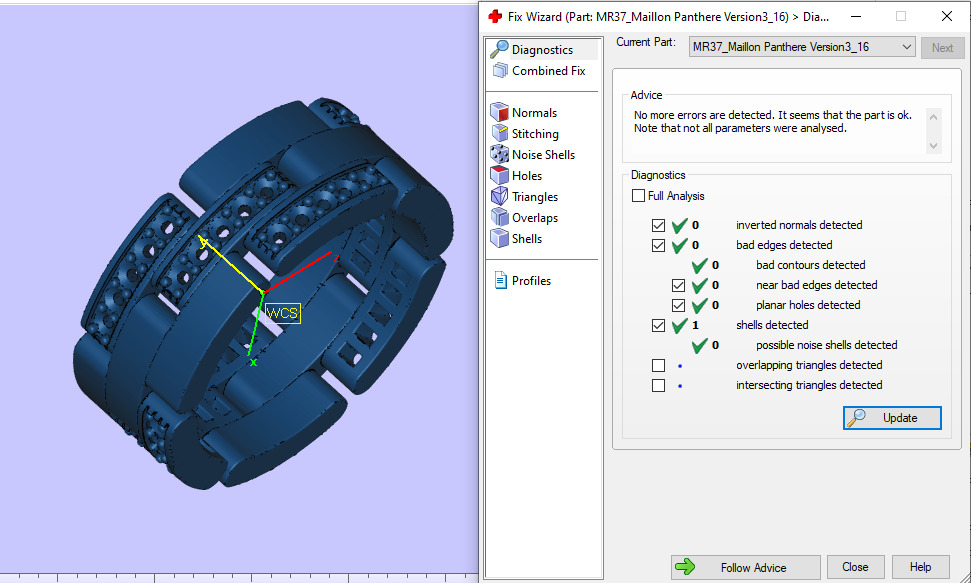Go to the Stitching page

tap(535, 134)
